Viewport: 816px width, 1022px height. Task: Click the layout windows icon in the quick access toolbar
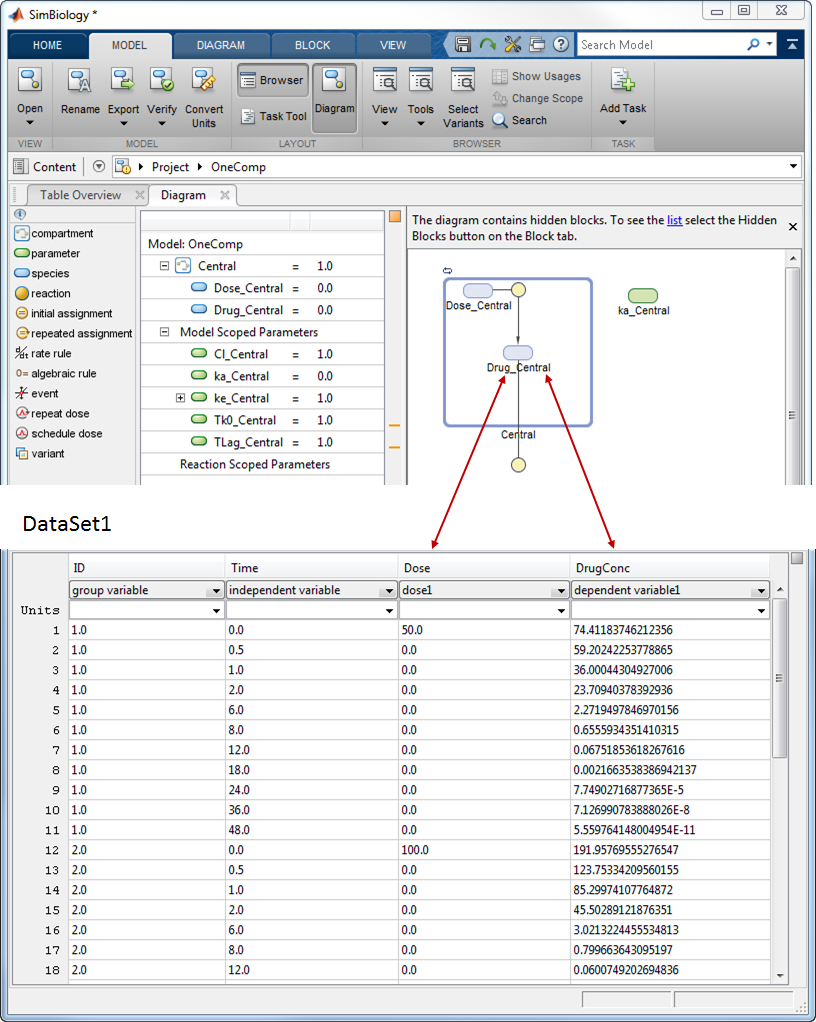[x=537, y=44]
